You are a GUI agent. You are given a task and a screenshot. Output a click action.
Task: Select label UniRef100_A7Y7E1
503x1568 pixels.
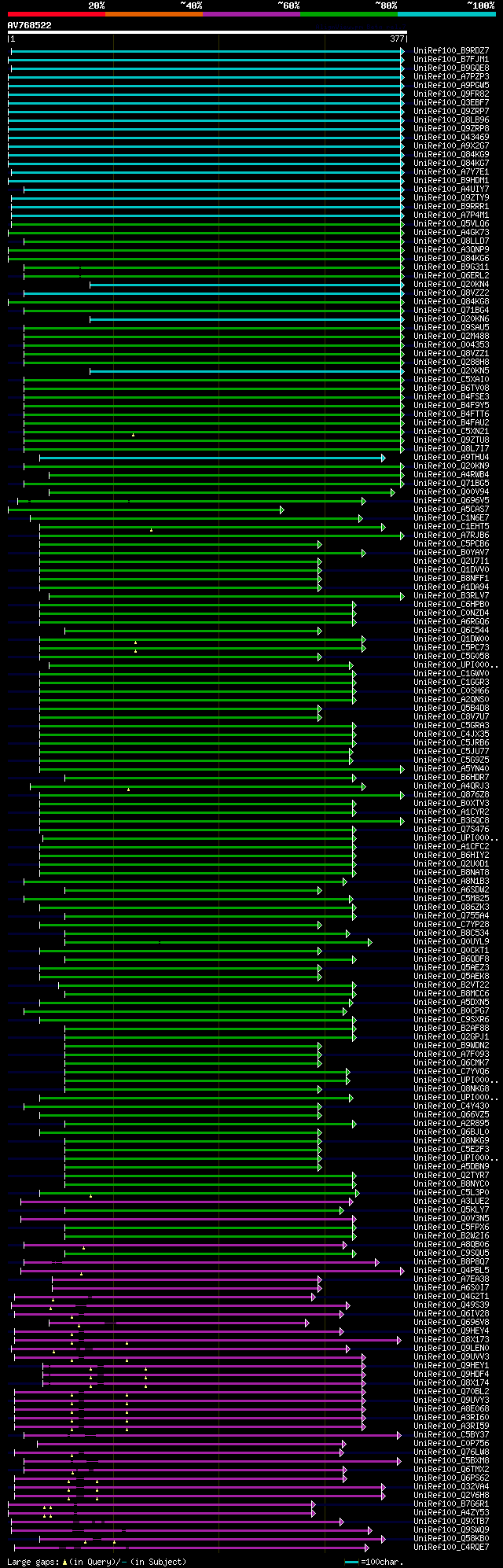coord(451,172)
